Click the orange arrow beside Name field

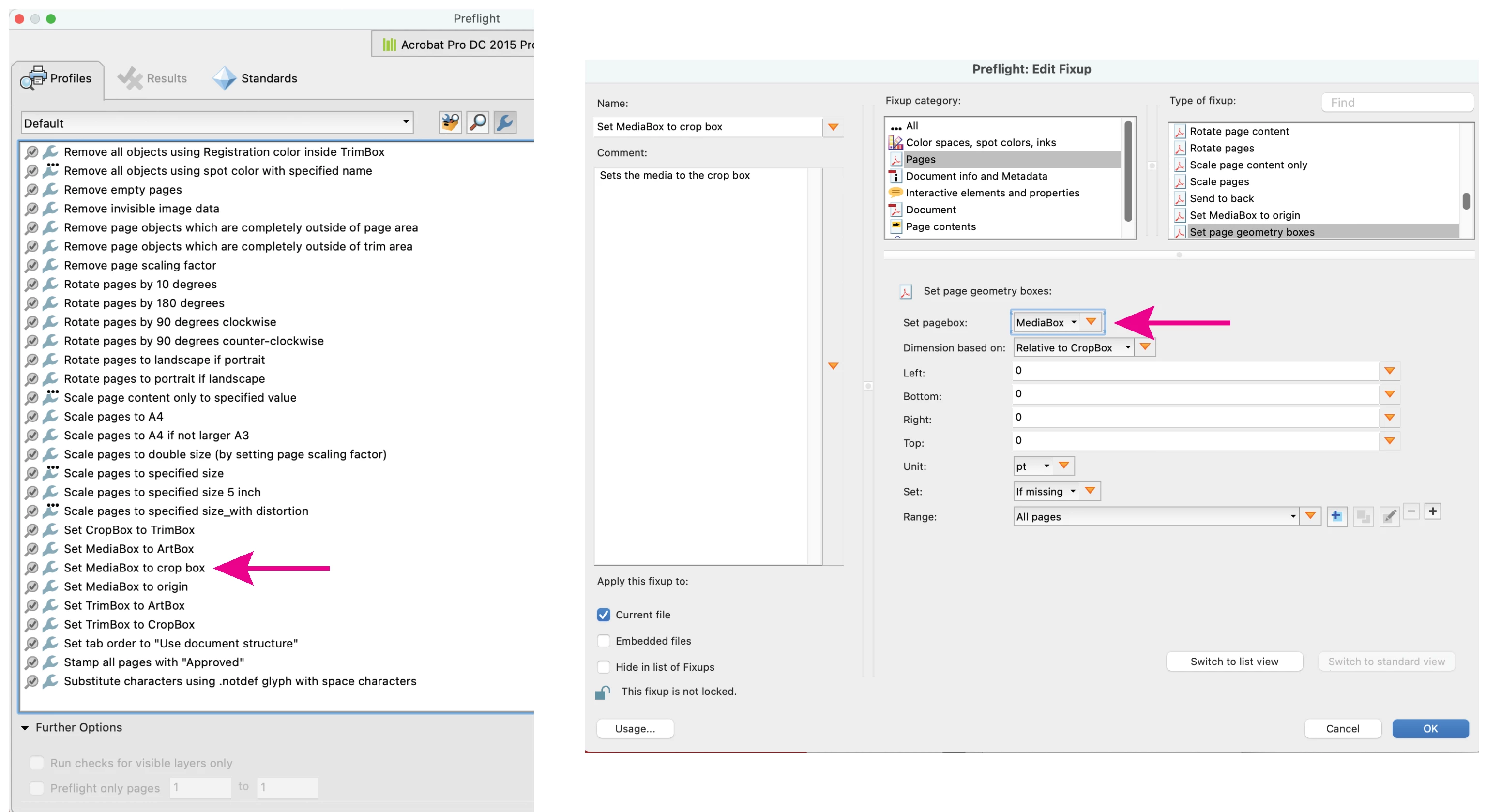click(833, 127)
